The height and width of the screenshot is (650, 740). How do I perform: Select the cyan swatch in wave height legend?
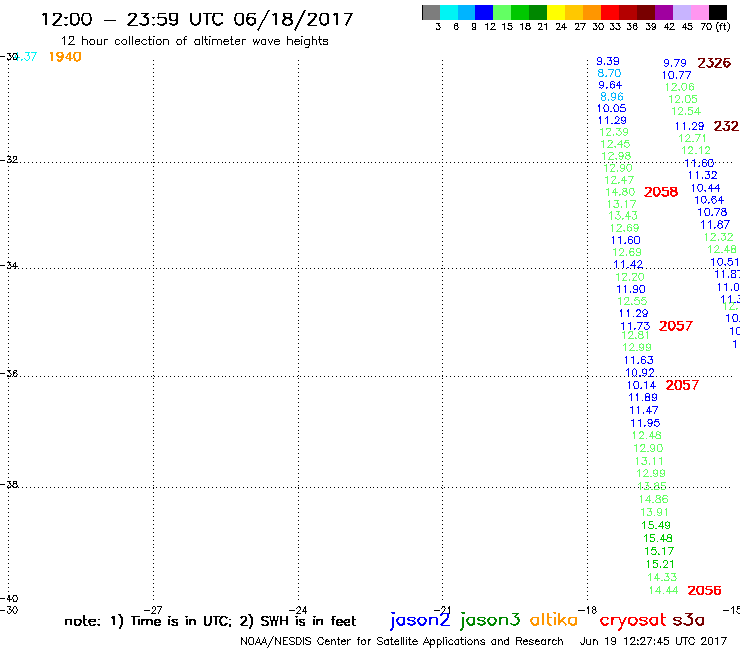click(449, 12)
